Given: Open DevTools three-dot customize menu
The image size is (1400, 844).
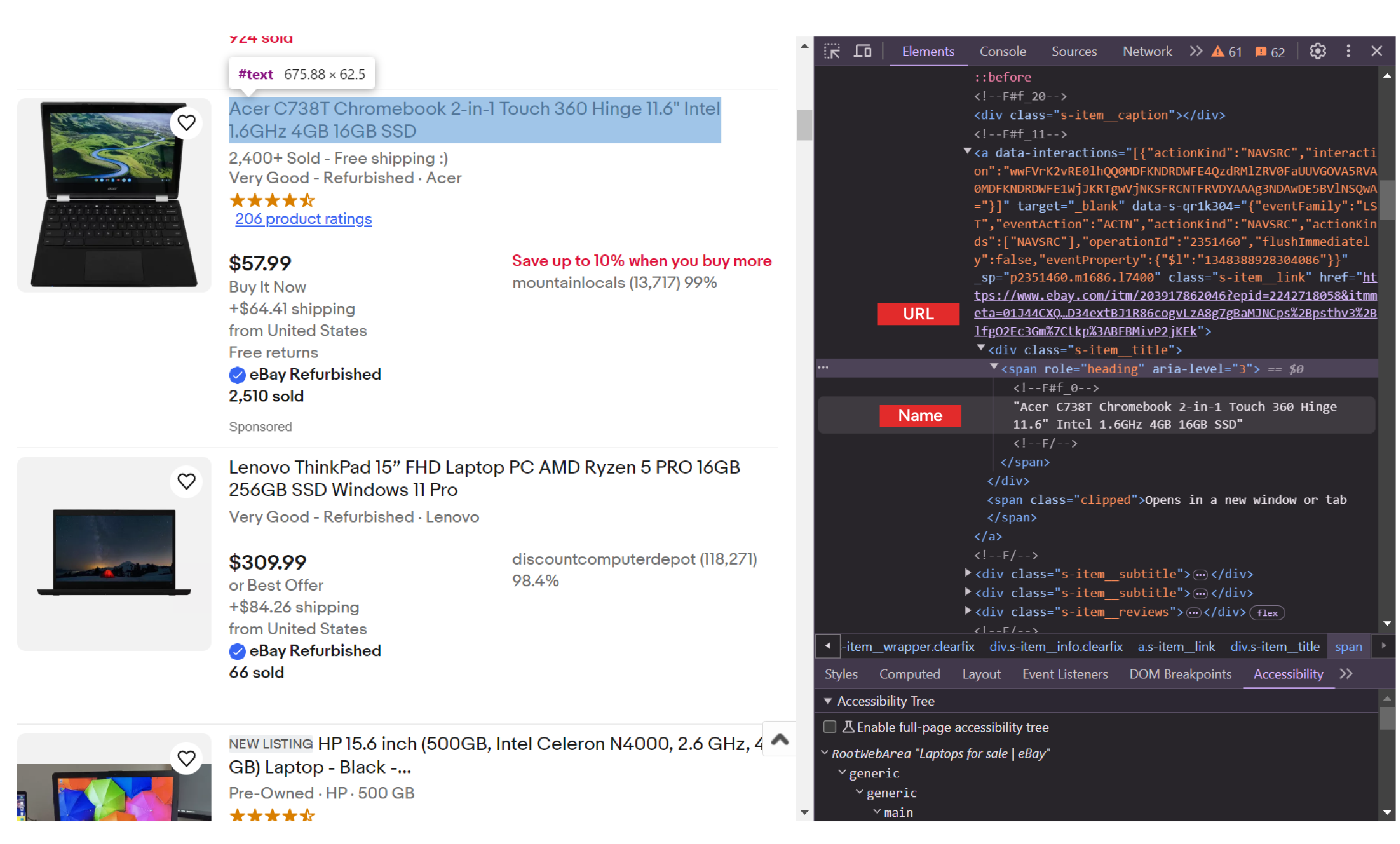Looking at the screenshot, I should [1348, 51].
